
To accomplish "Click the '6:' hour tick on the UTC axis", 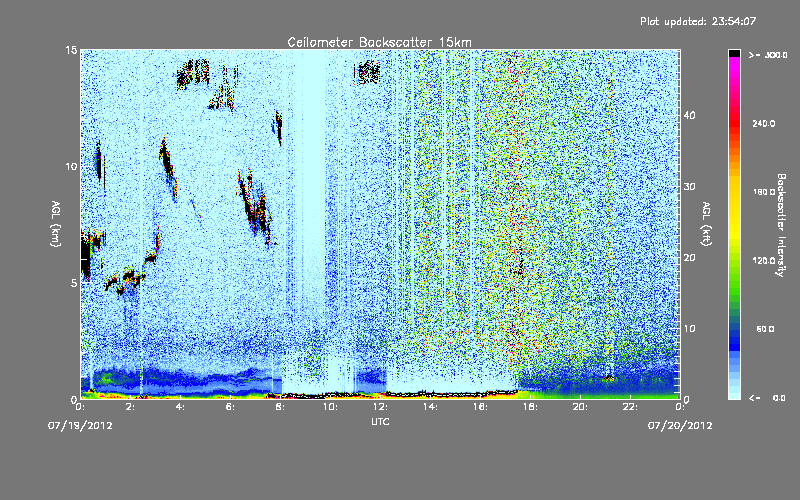I will (230, 407).
